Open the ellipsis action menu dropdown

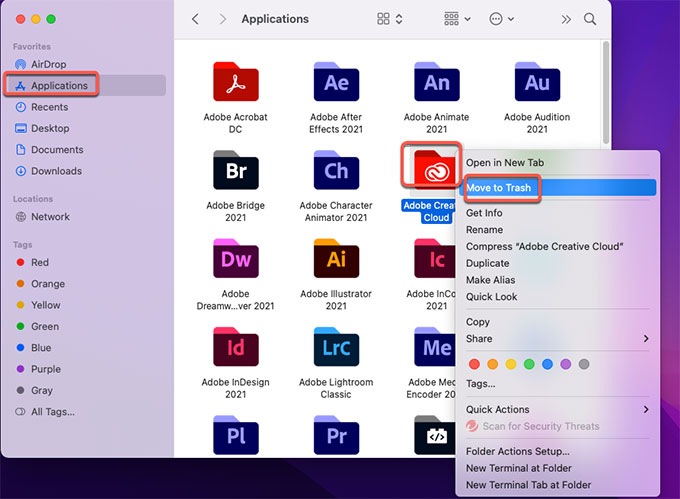[501, 19]
